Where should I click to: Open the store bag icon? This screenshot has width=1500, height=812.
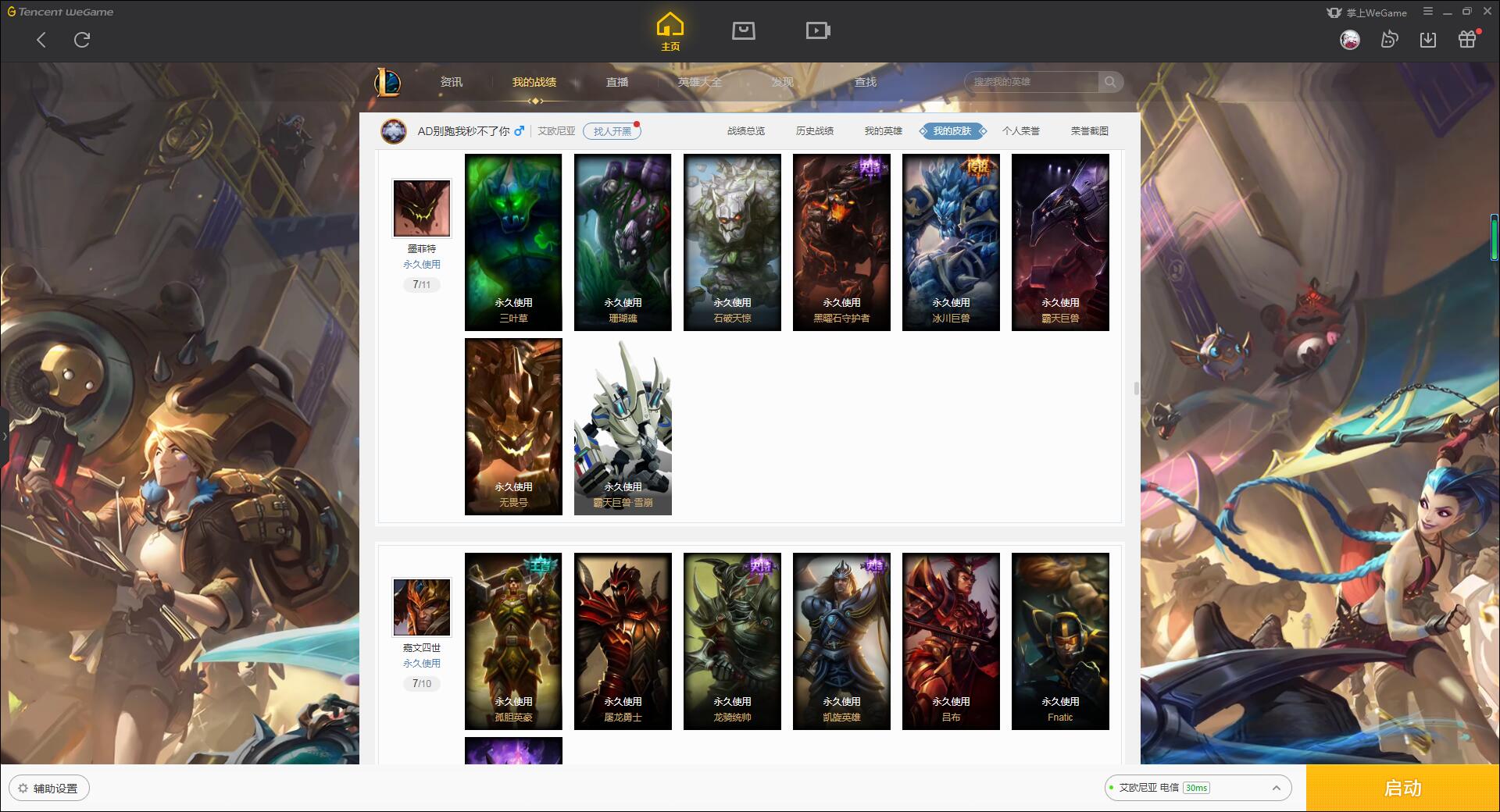pyautogui.click(x=743, y=30)
